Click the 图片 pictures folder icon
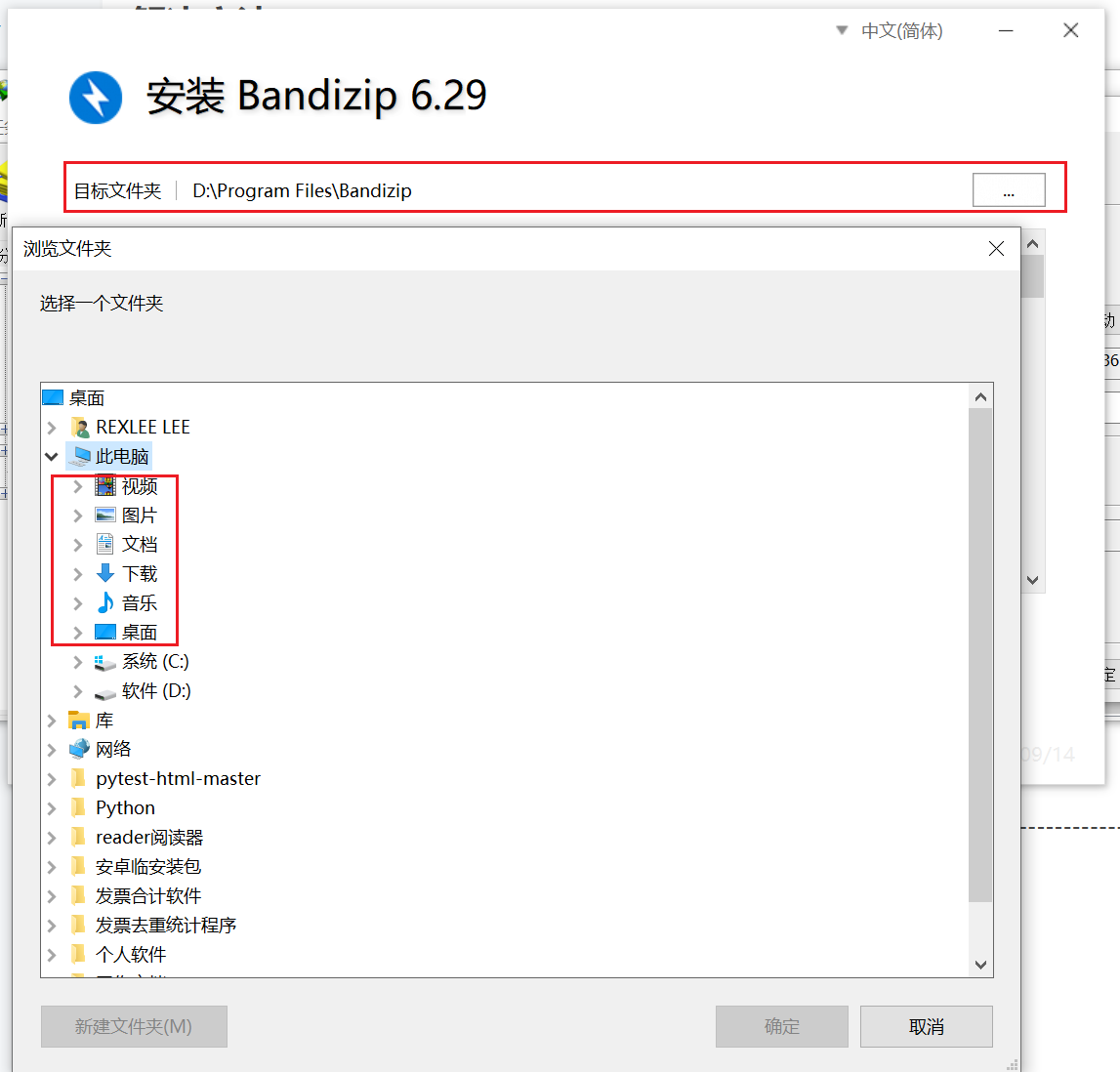1120x1072 pixels. pos(105,515)
